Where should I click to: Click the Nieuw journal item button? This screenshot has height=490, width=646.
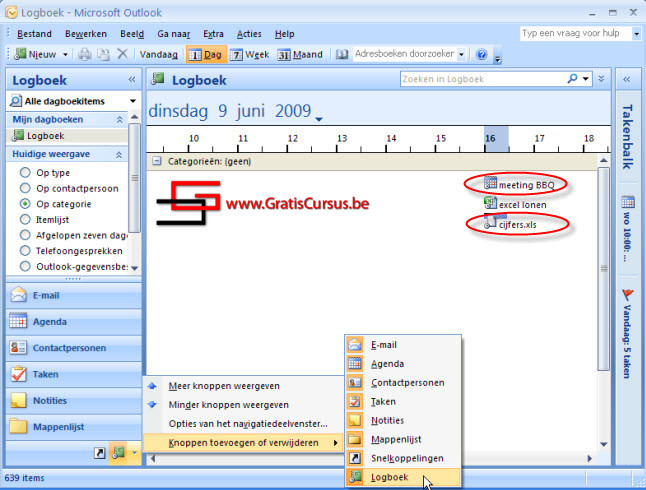pos(35,54)
